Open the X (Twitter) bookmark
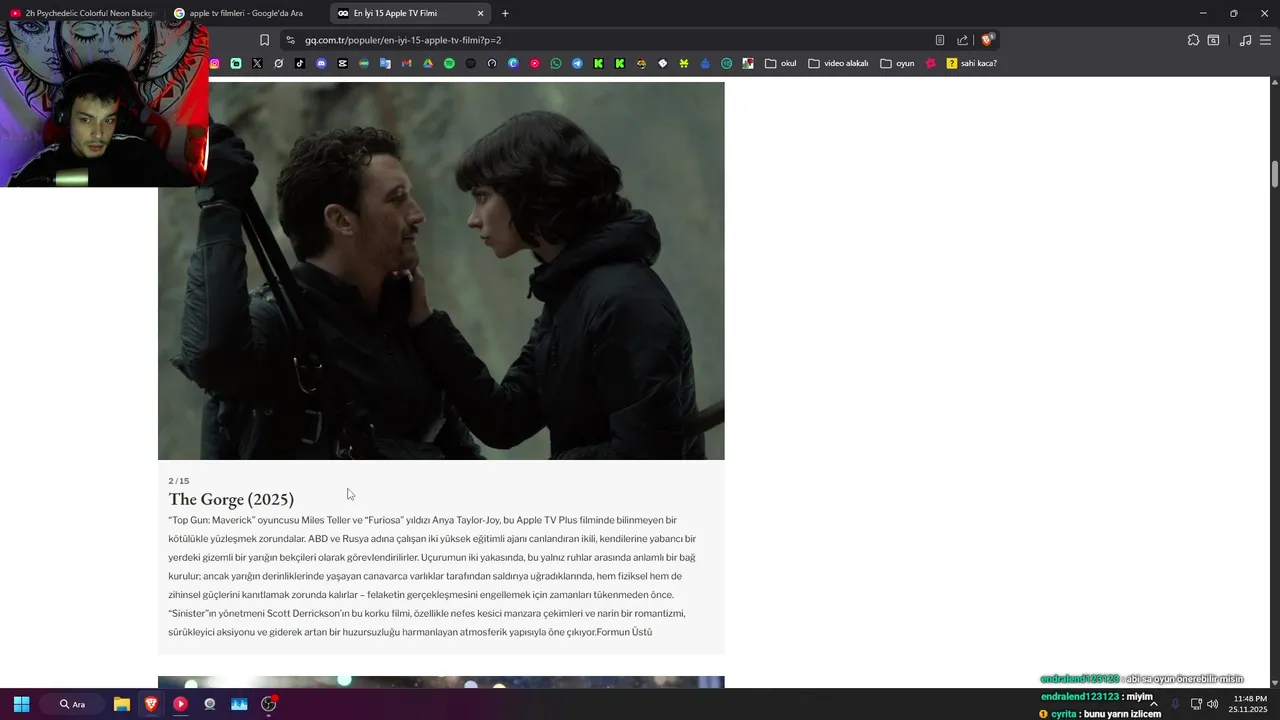The width and height of the screenshot is (1280, 720). pyautogui.click(x=257, y=63)
